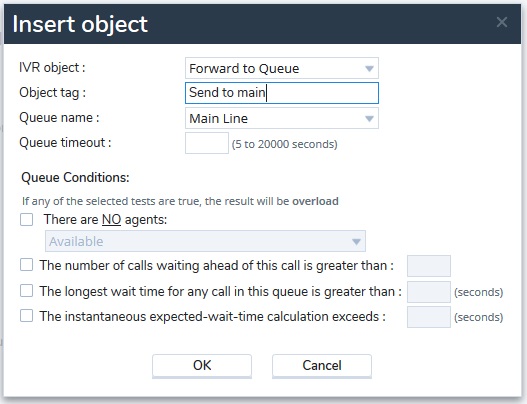
Task: Click the Main Line dropdown arrow
Action: pyautogui.click(x=369, y=119)
